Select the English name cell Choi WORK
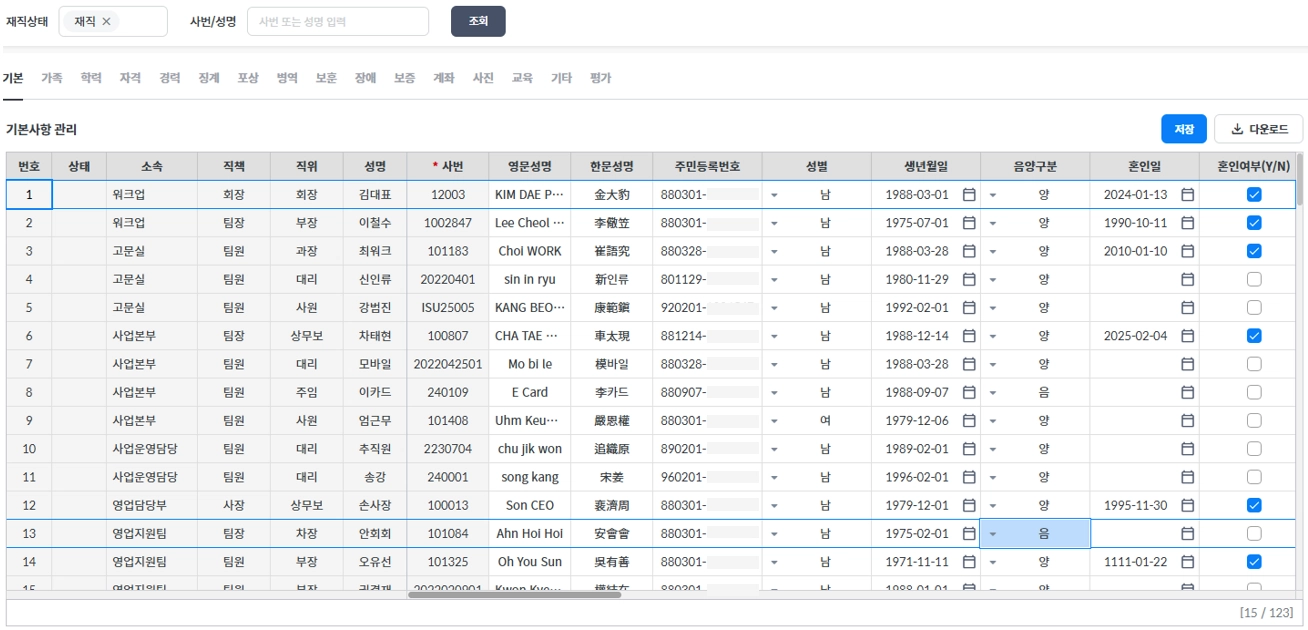This screenshot has height=630, width=1308. point(530,251)
